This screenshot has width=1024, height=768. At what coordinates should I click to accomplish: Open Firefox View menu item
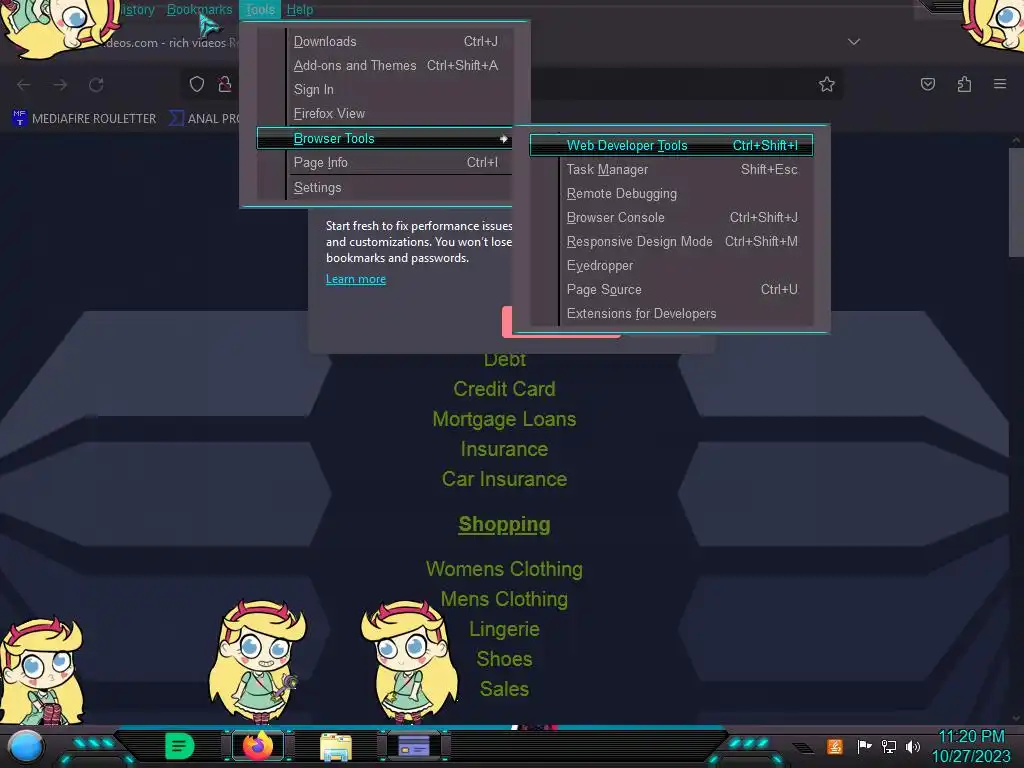click(385, 114)
